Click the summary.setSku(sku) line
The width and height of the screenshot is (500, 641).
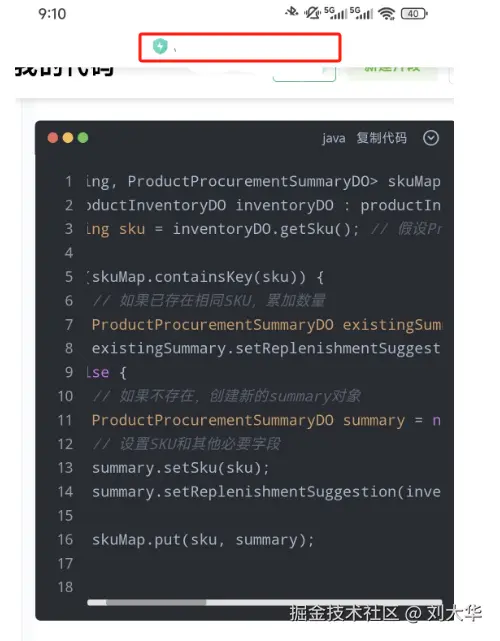(180, 468)
